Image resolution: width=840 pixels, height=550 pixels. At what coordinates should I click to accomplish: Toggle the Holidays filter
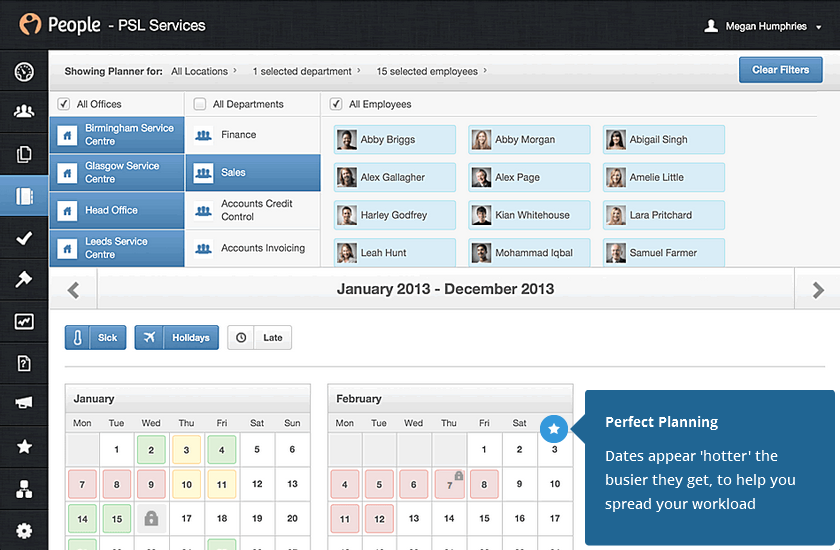click(x=177, y=337)
